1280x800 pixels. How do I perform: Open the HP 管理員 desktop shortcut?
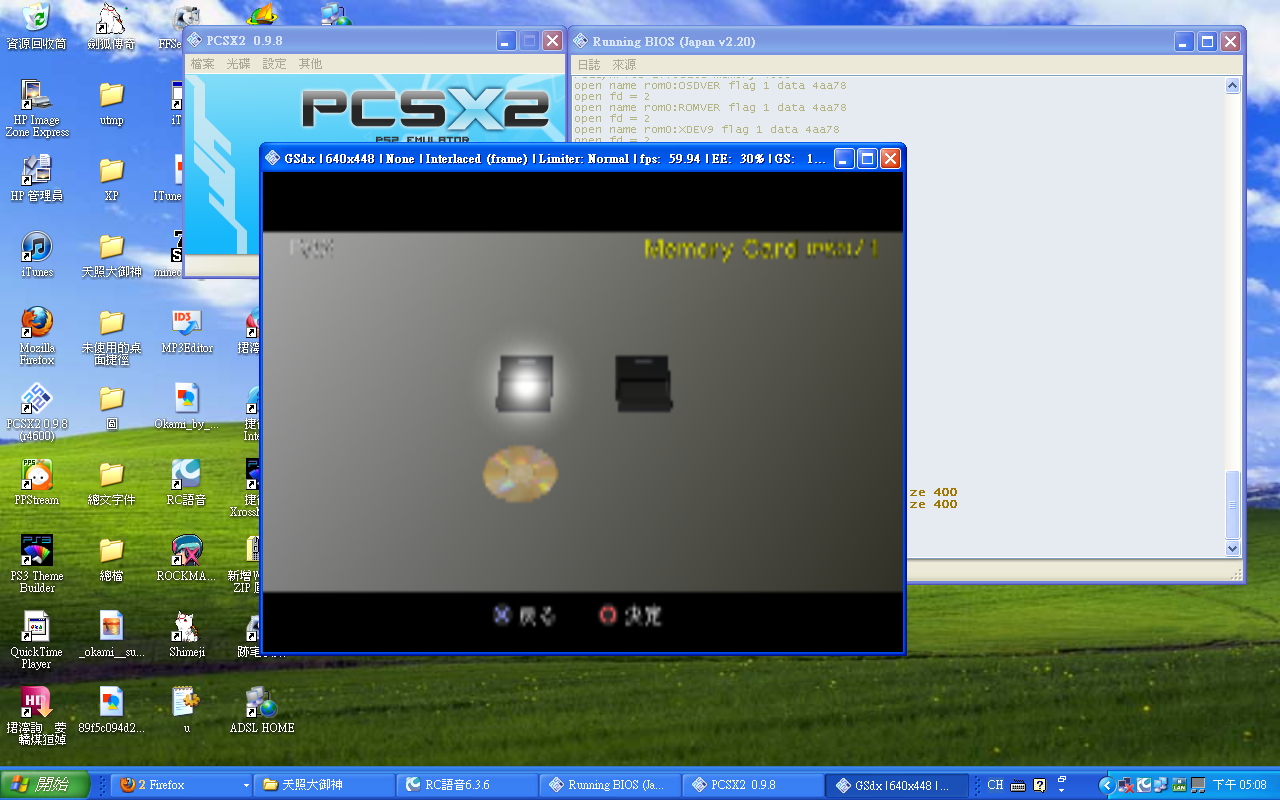(37, 178)
